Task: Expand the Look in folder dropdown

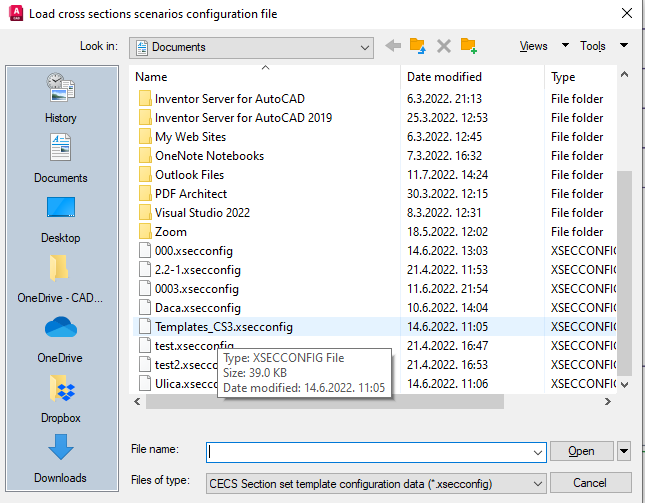Action: pyautogui.click(x=365, y=47)
